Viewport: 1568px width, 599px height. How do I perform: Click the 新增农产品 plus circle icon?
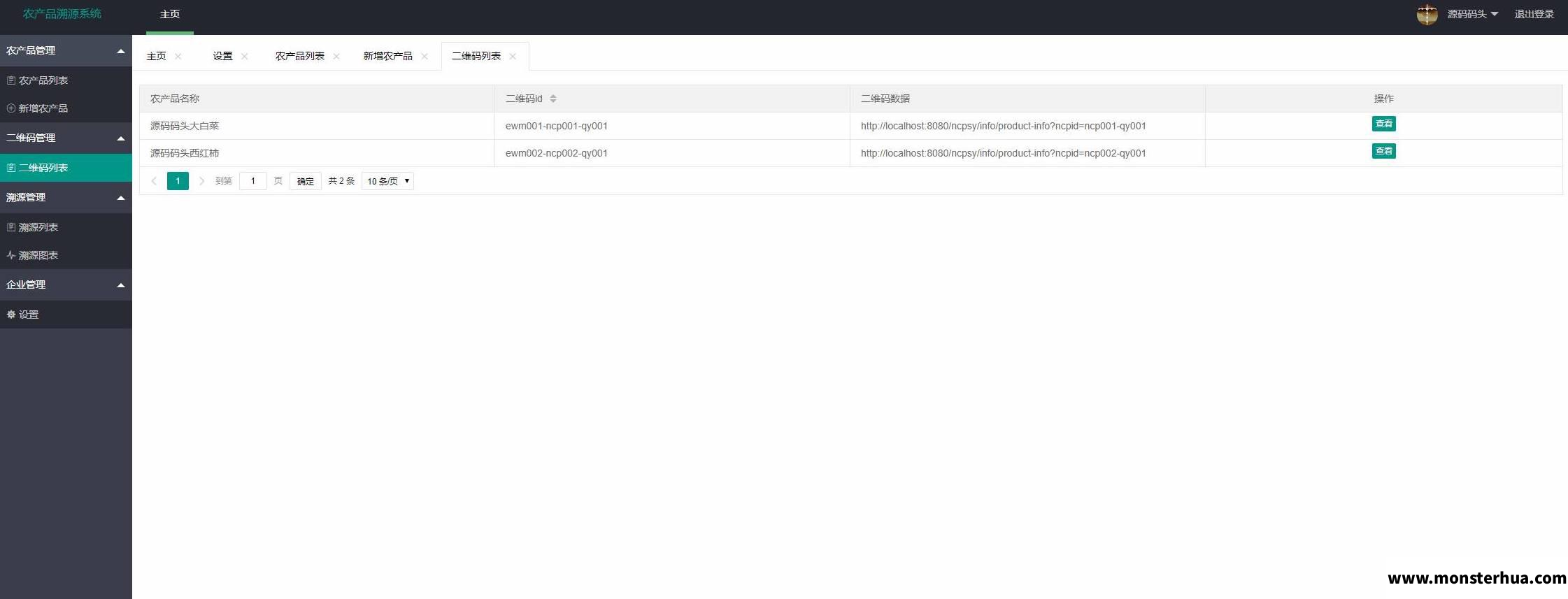tap(11, 108)
